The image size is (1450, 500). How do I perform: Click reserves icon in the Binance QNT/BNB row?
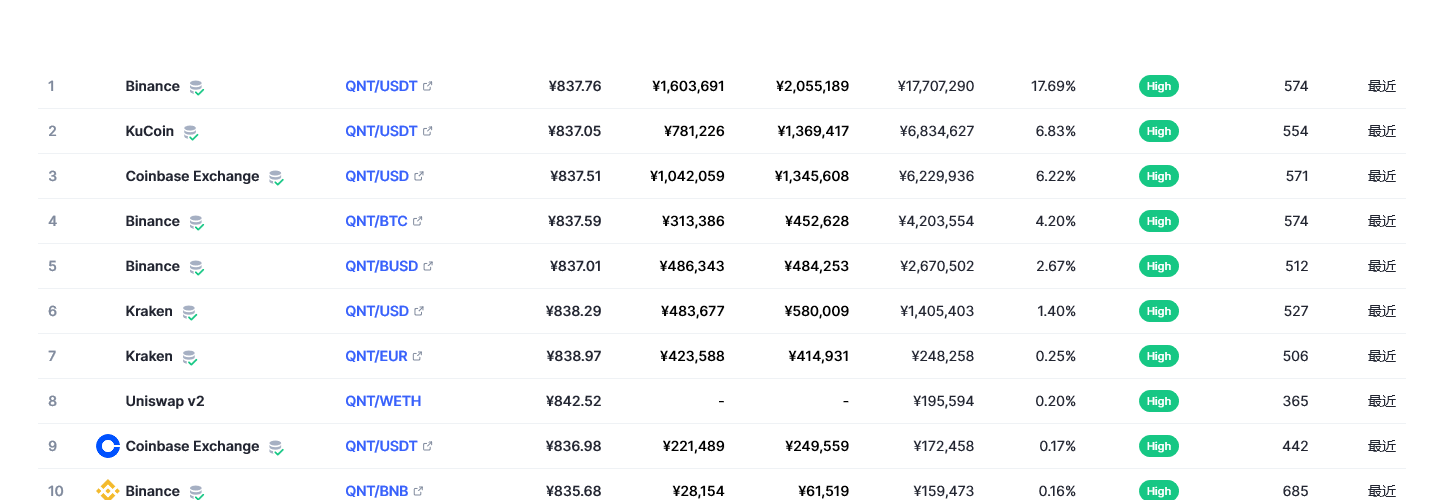pos(197,492)
